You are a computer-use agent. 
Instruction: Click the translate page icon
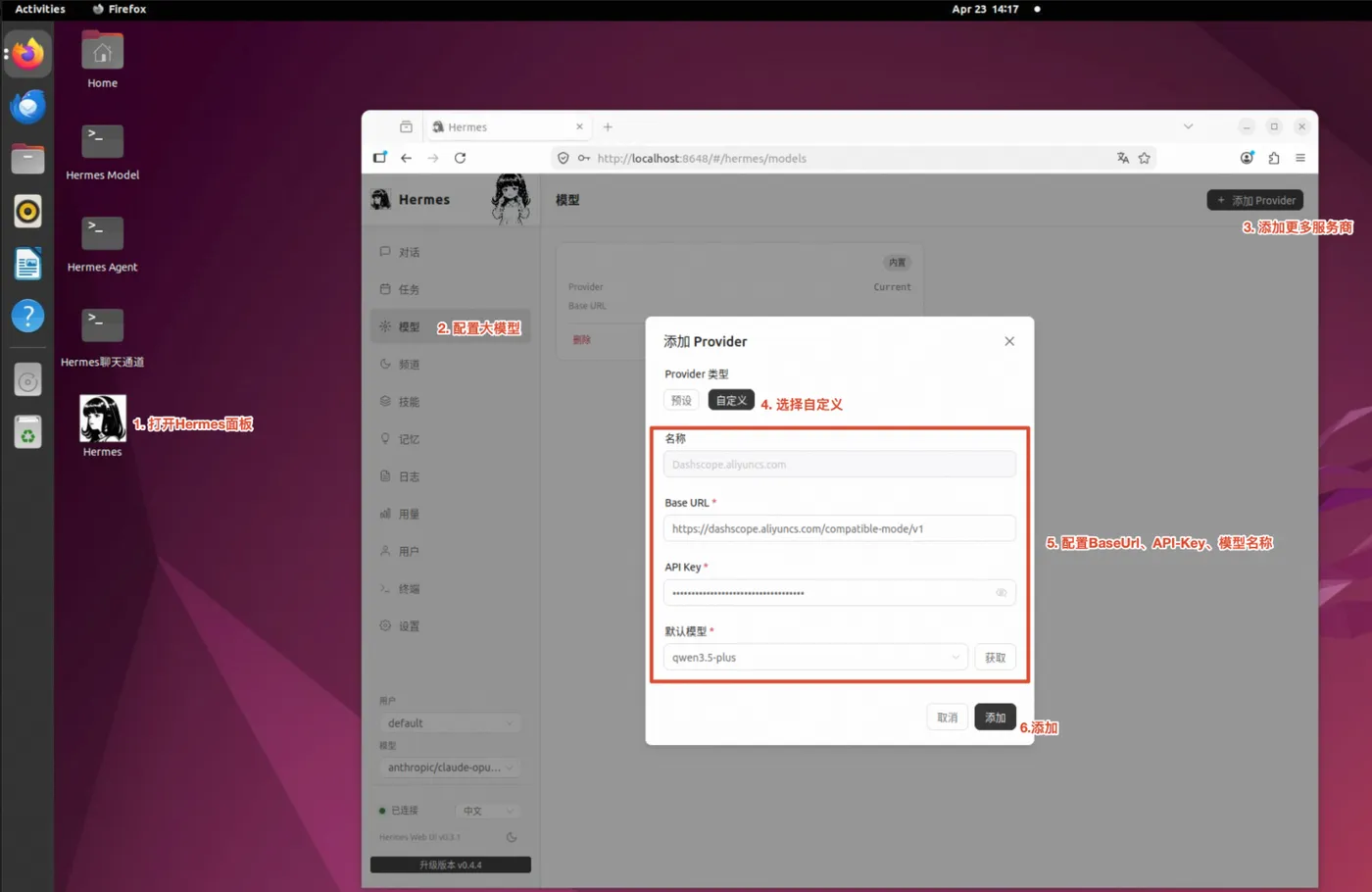1123,158
